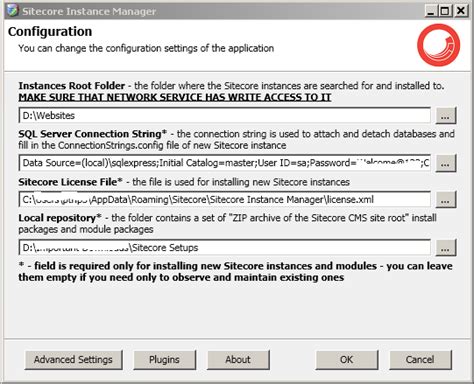Open the Plugins dialog

click(x=164, y=360)
